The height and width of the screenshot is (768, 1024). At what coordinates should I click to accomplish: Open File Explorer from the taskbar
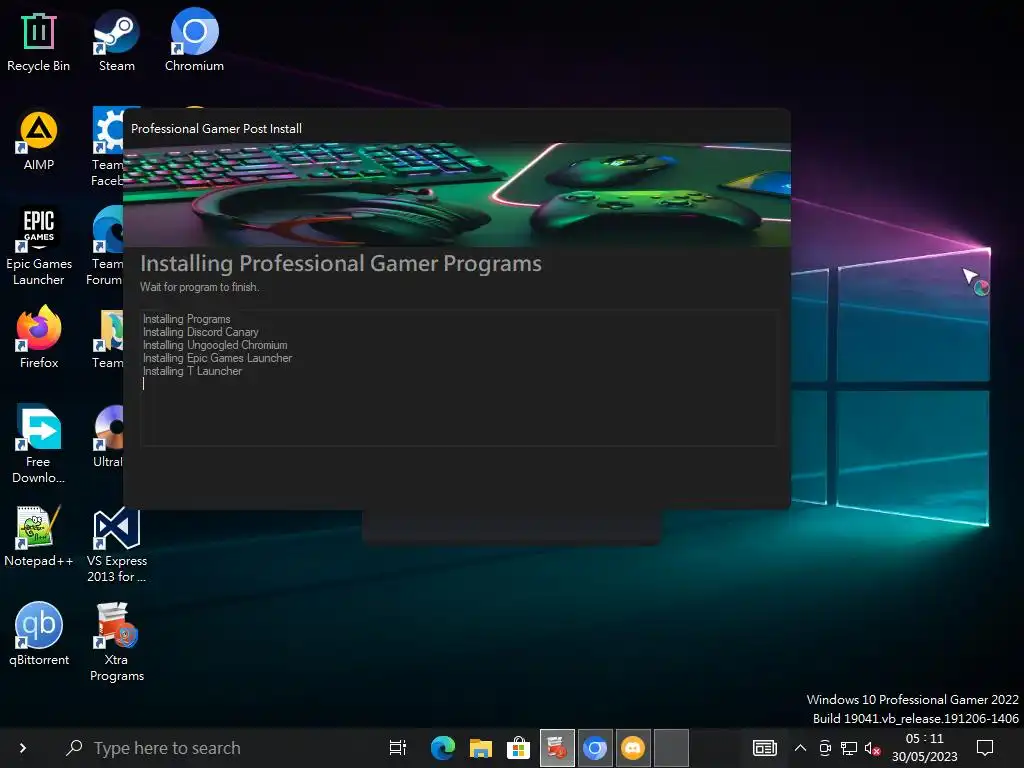[x=481, y=748]
